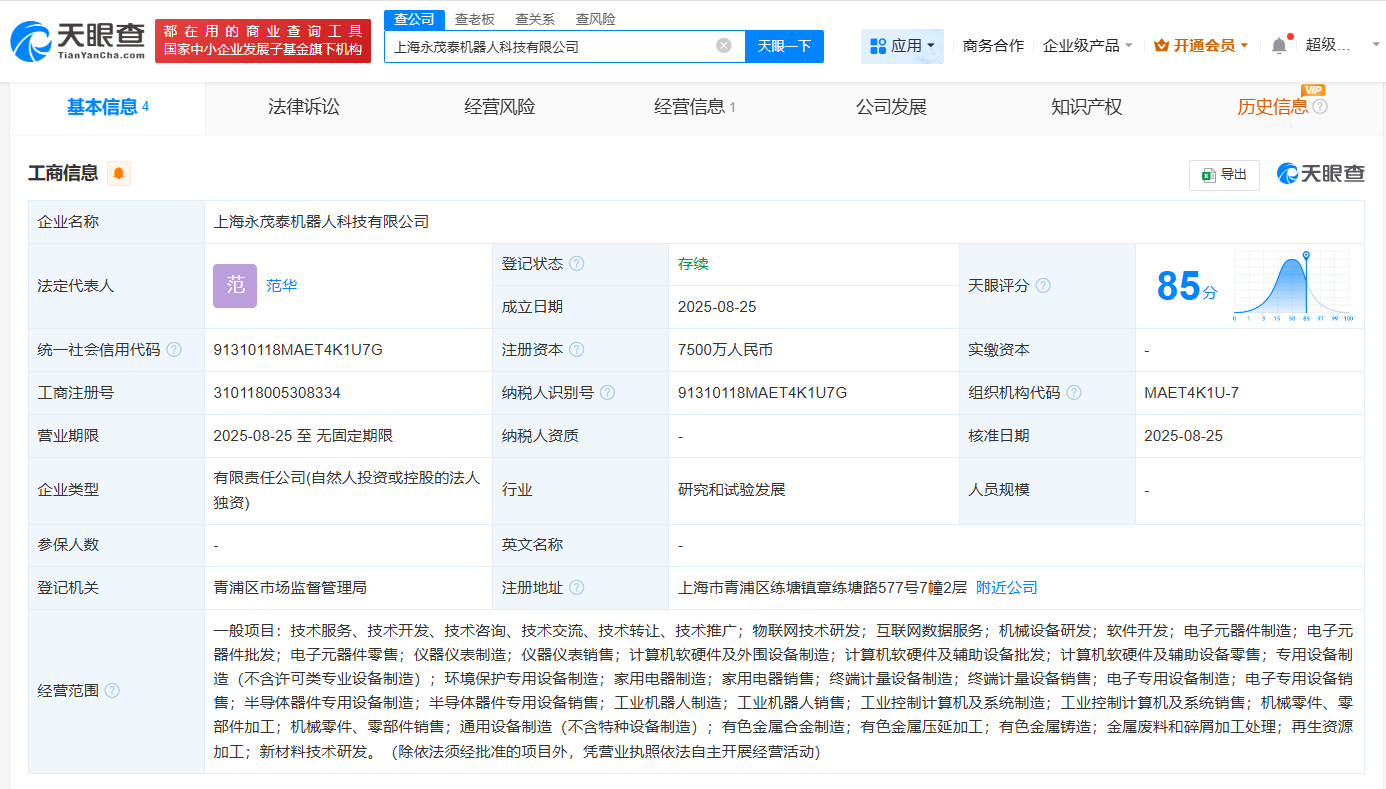1386x789 pixels.
Task: Export data with the 导出 button
Action: point(1224,174)
